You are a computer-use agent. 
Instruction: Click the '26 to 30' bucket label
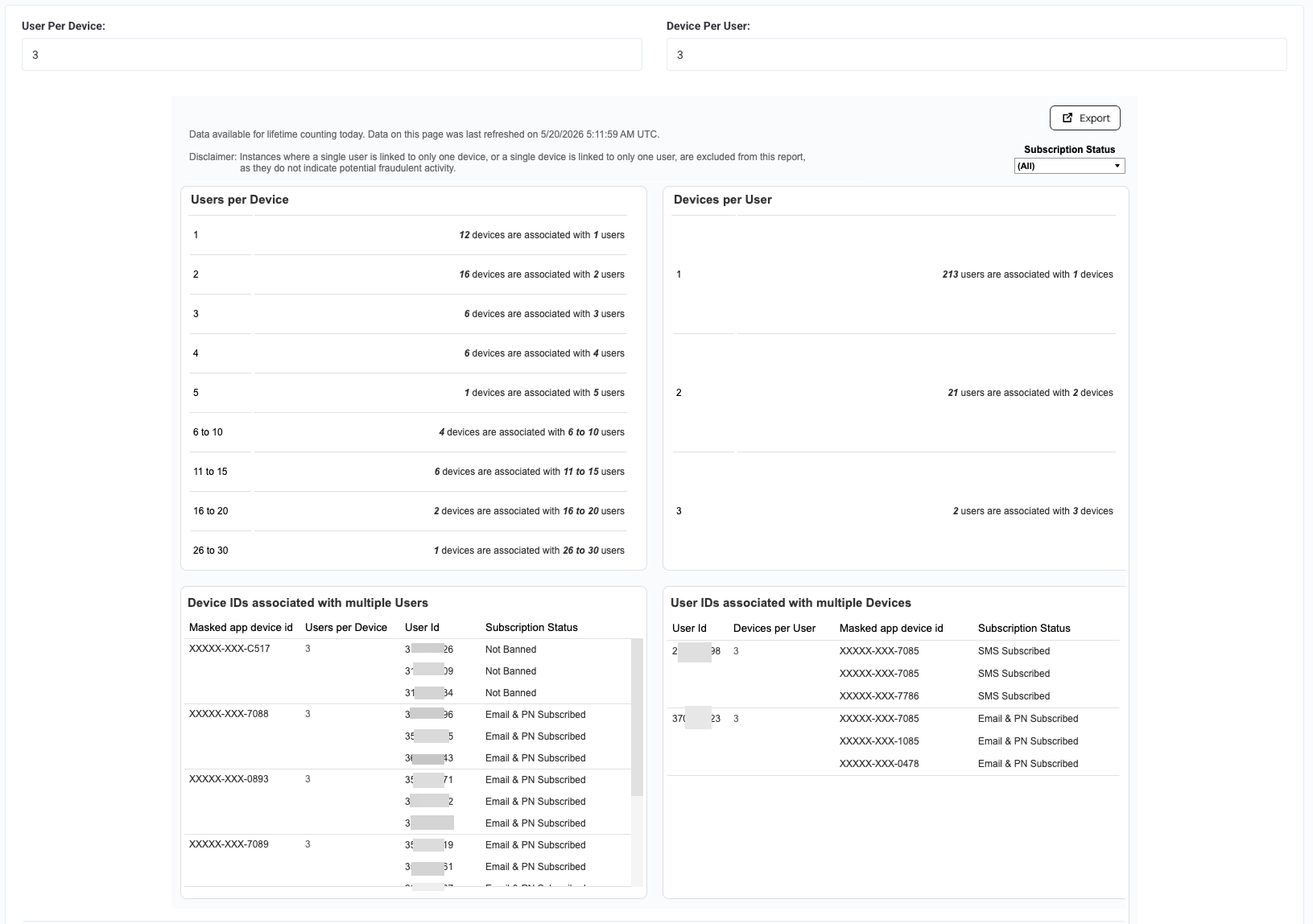point(210,551)
